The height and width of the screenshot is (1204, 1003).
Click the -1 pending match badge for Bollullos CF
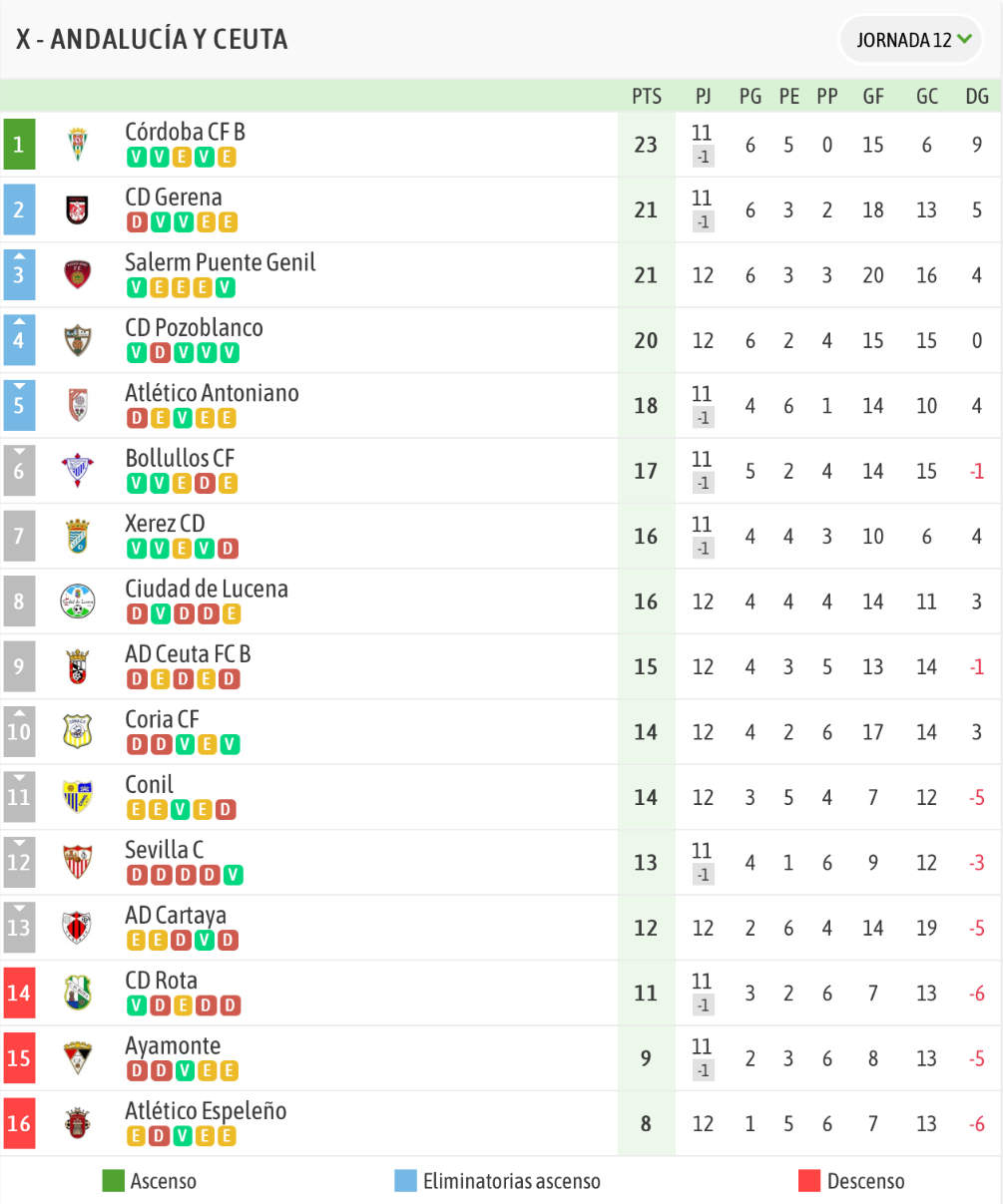704,483
